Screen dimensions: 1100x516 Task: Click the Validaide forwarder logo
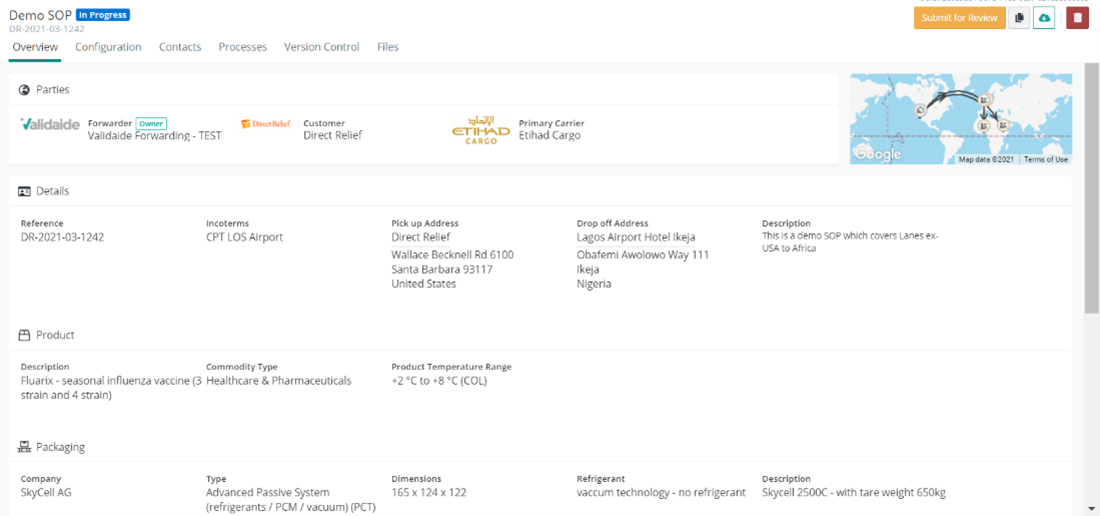tap(50, 125)
